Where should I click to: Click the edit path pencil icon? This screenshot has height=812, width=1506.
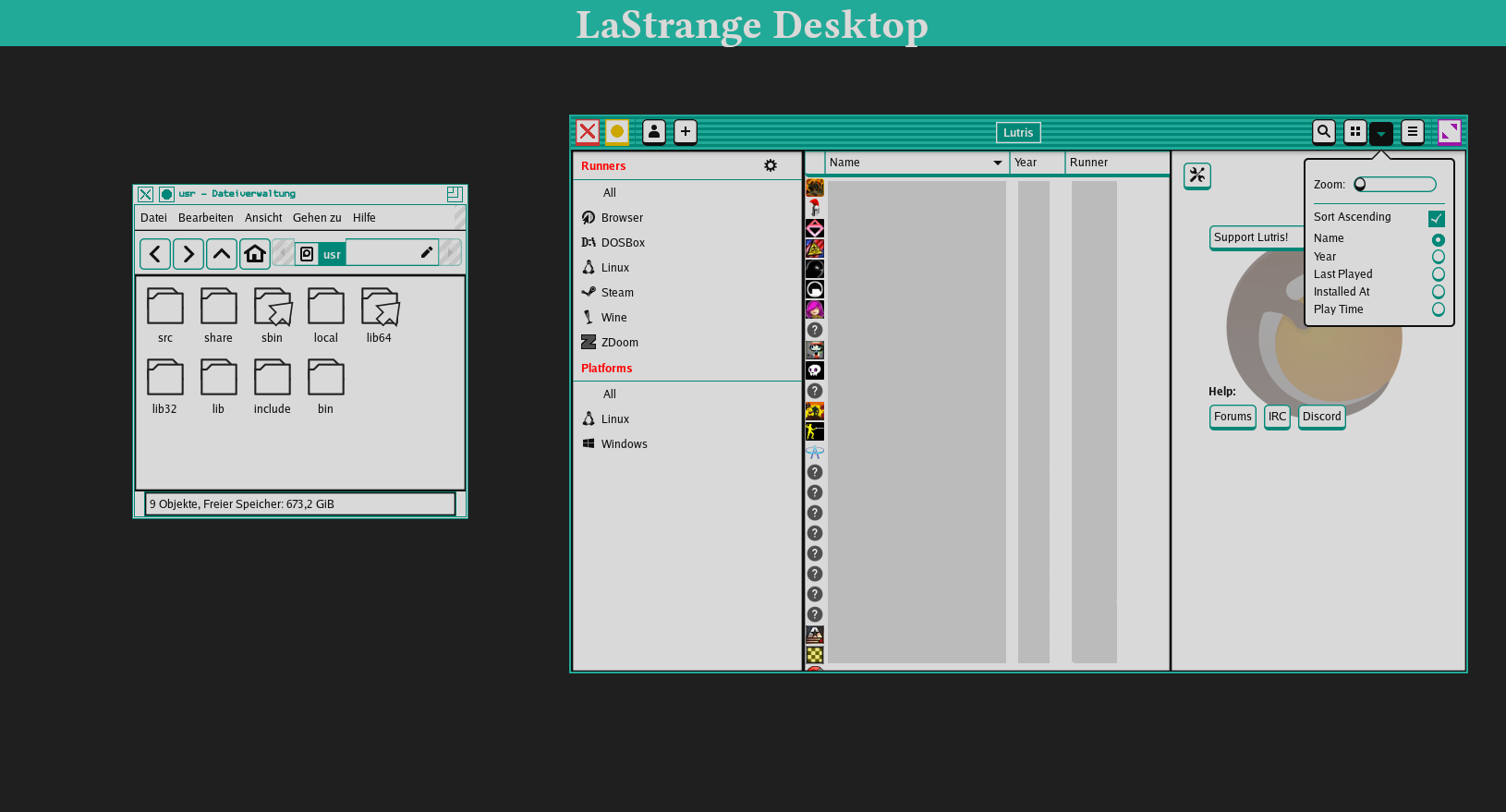pyautogui.click(x=426, y=253)
